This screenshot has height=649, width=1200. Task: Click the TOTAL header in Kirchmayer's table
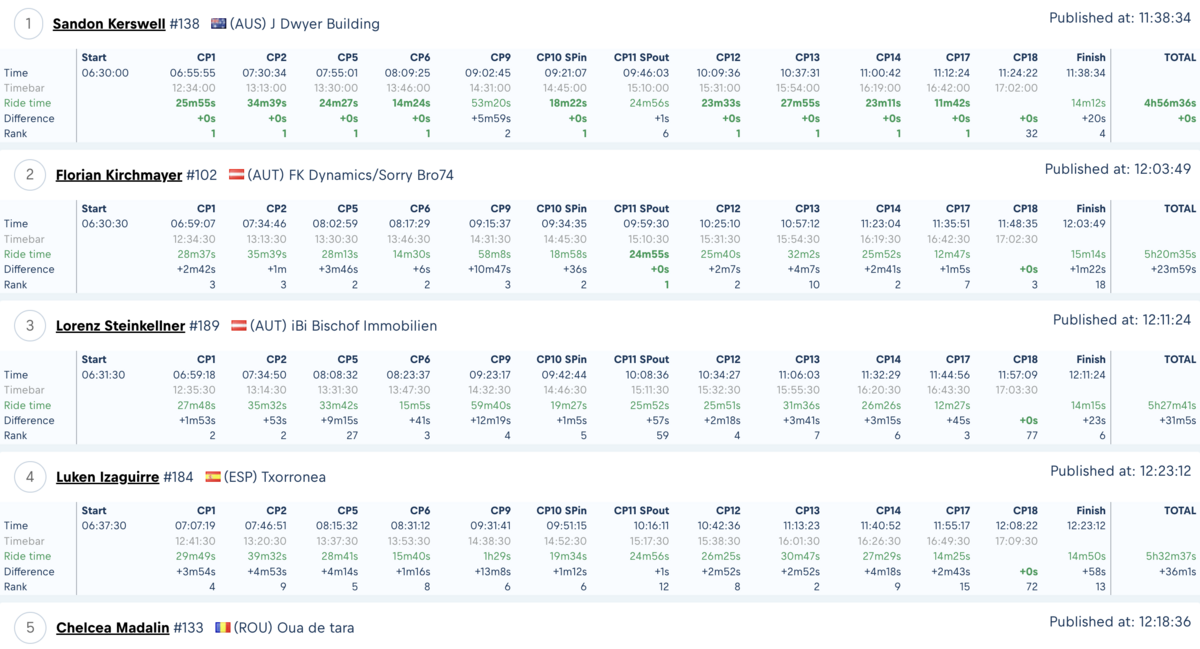click(1180, 209)
